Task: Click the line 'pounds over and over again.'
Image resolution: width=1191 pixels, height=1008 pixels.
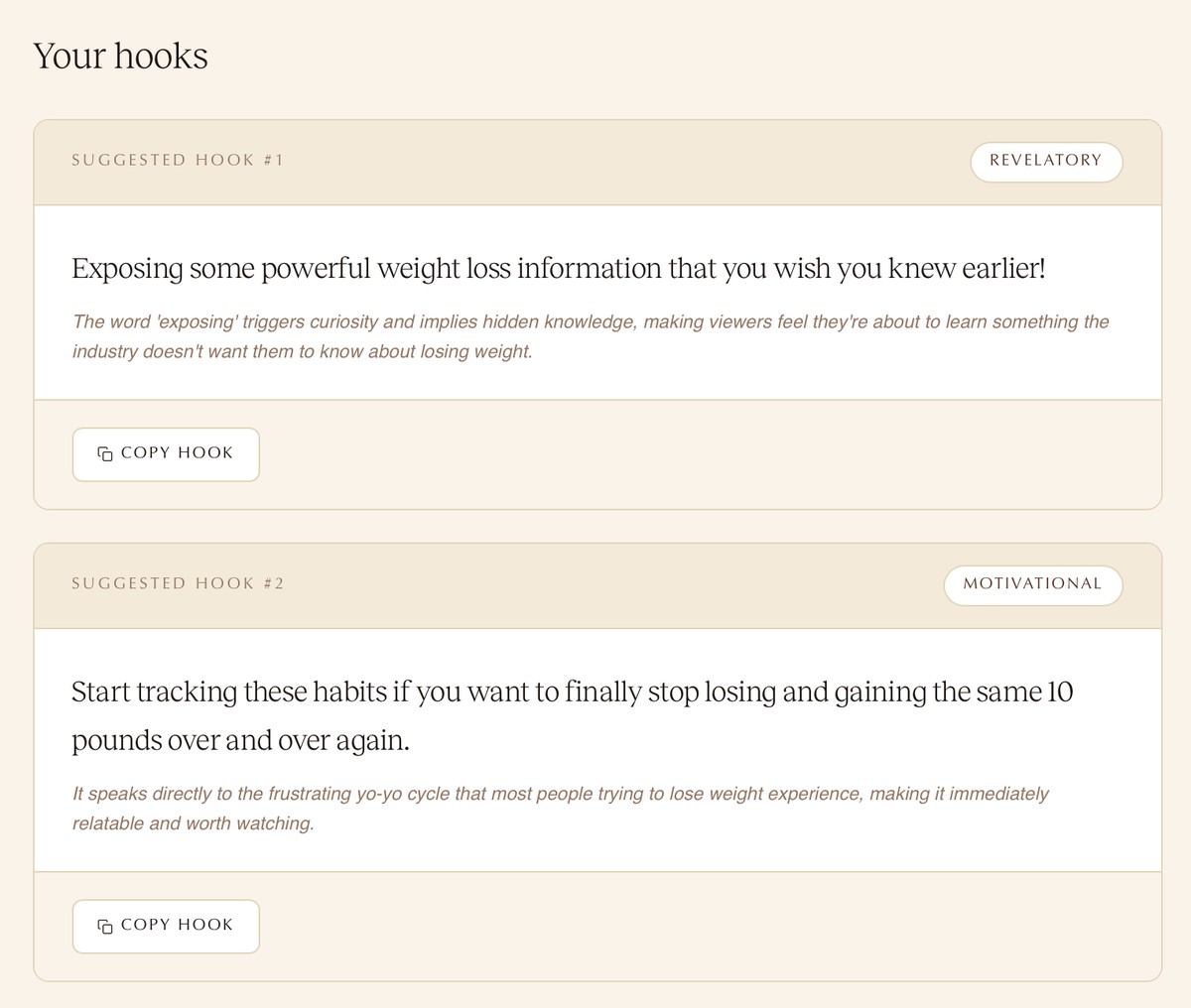Action: [240, 741]
